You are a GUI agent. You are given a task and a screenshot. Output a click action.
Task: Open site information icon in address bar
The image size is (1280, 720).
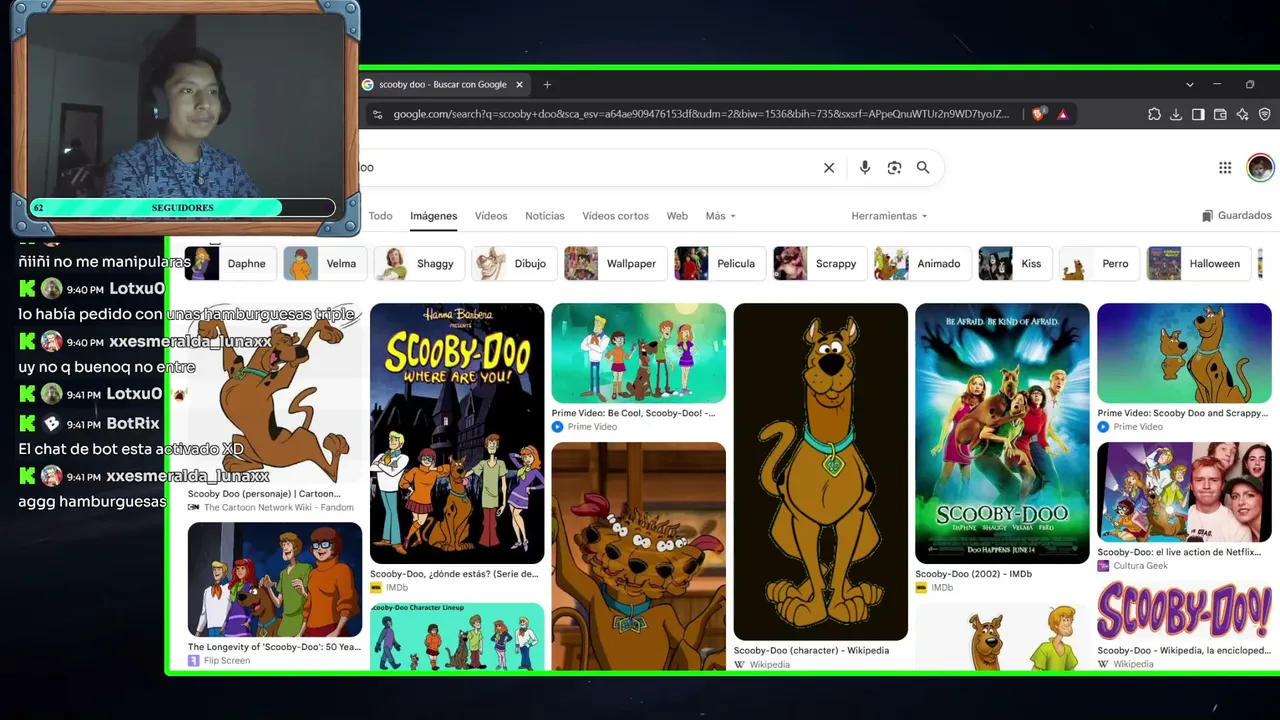point(377,114)
